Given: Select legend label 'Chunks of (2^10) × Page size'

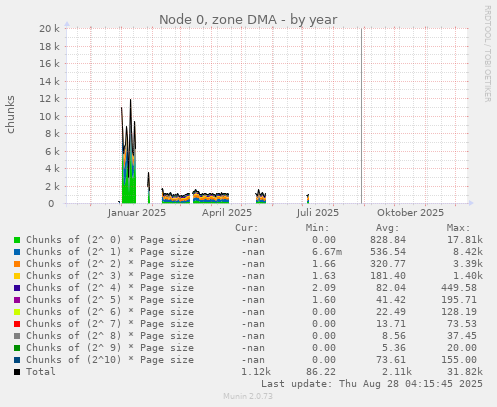Looking at the screenshot, I should tap(110, 360).
